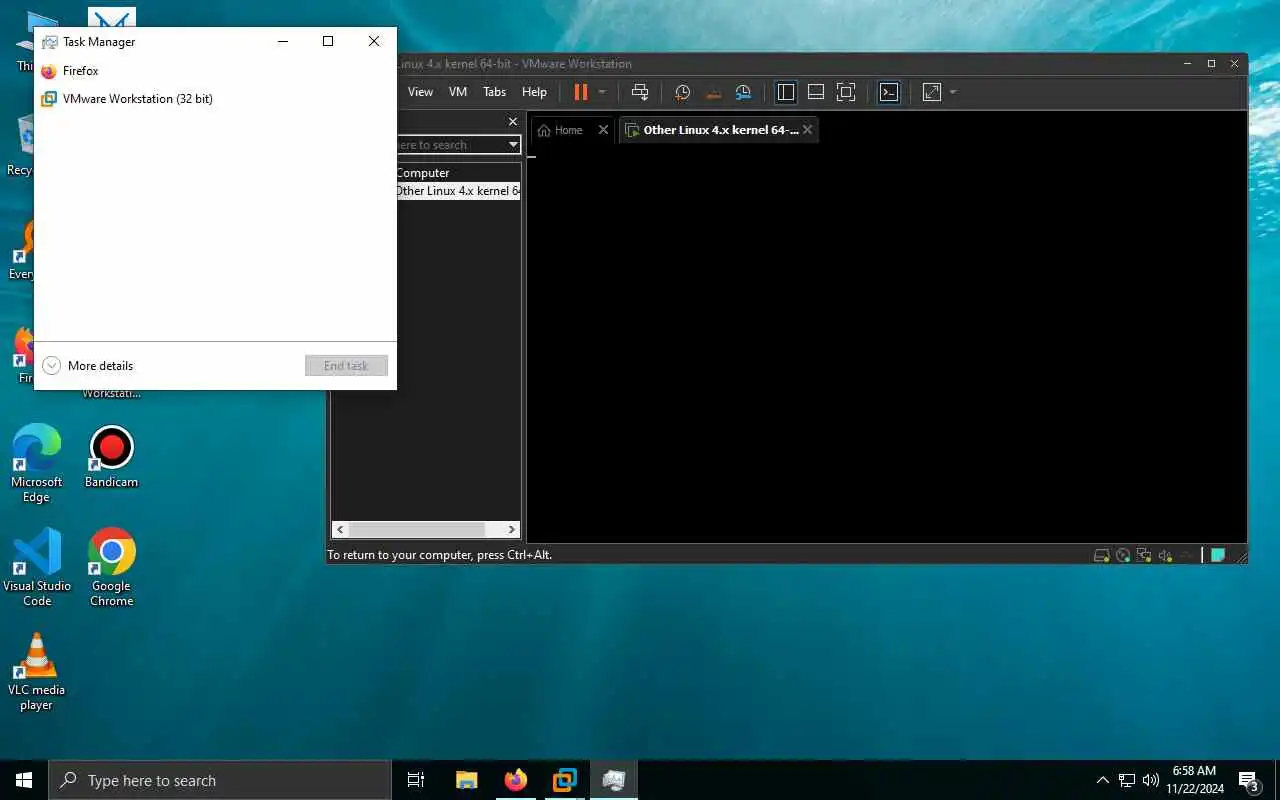
Task: Open File Explorer from the taskbar
Action: click(x=466, y=780)
